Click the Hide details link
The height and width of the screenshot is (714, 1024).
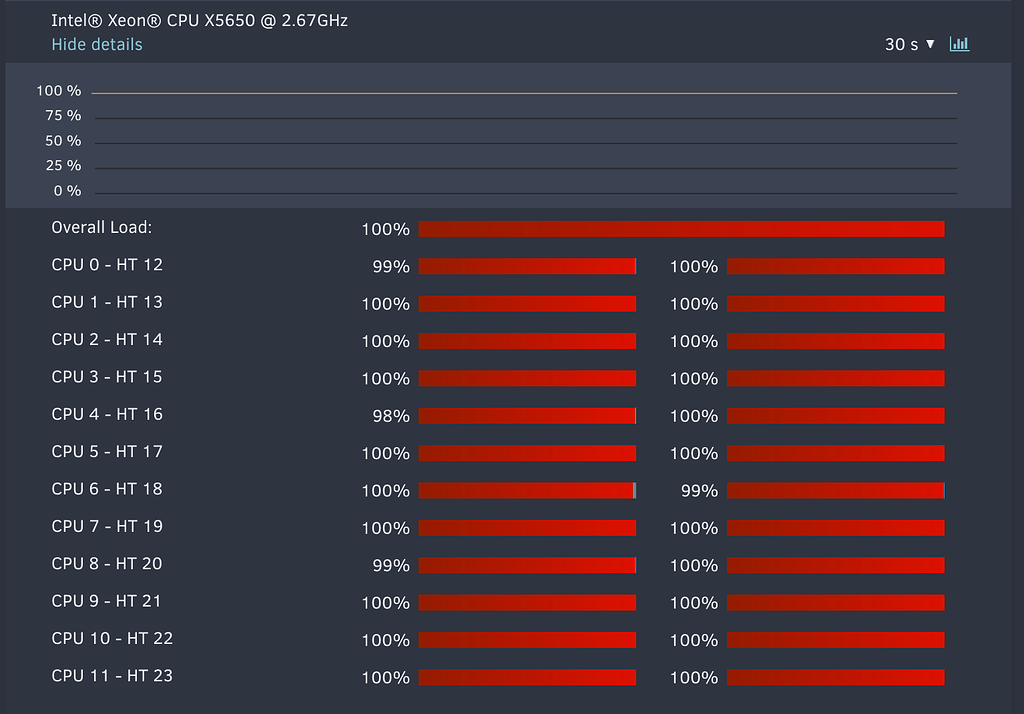click(97, 44)
